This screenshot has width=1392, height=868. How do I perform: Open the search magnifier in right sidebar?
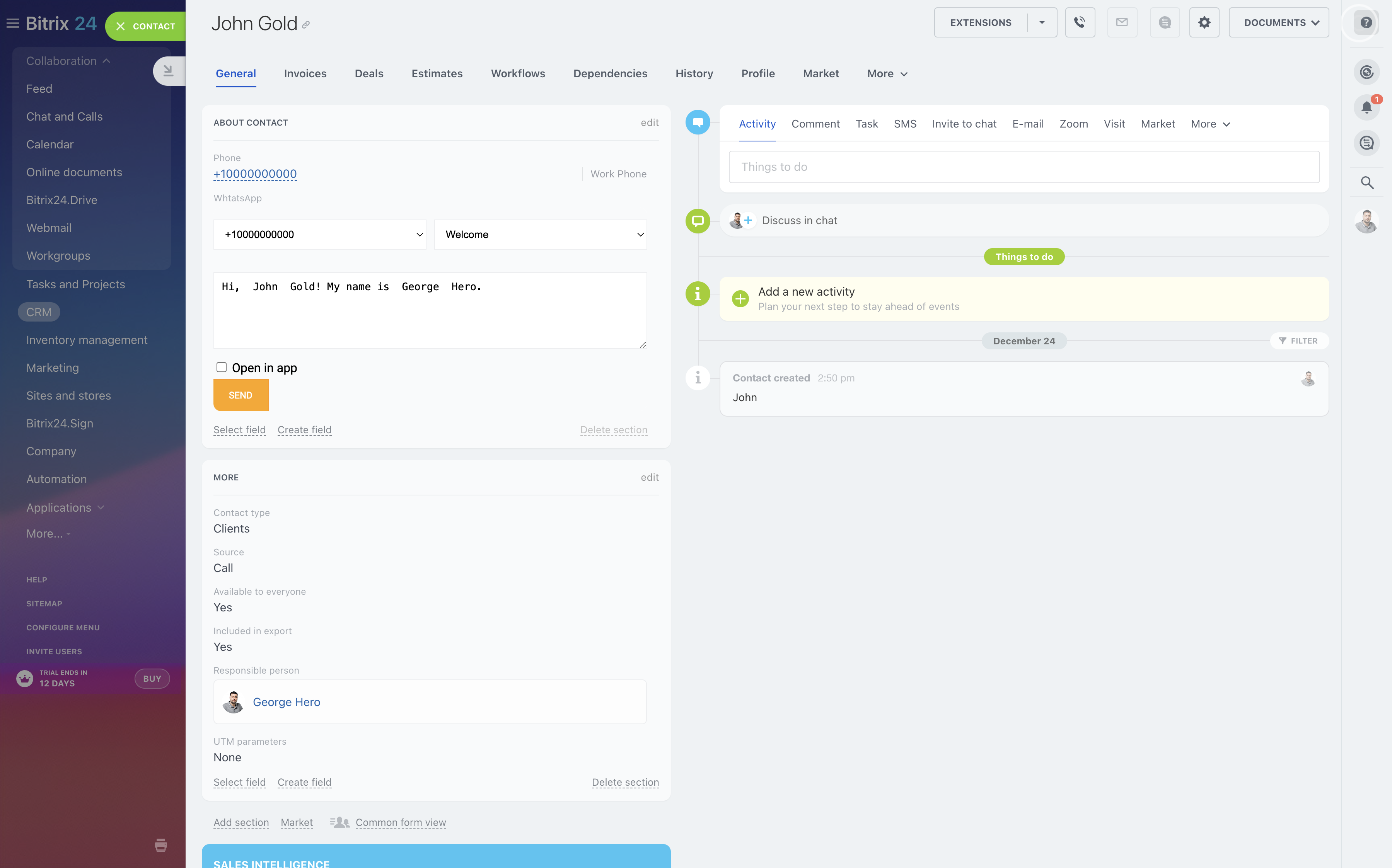(x=1367, y=182)
